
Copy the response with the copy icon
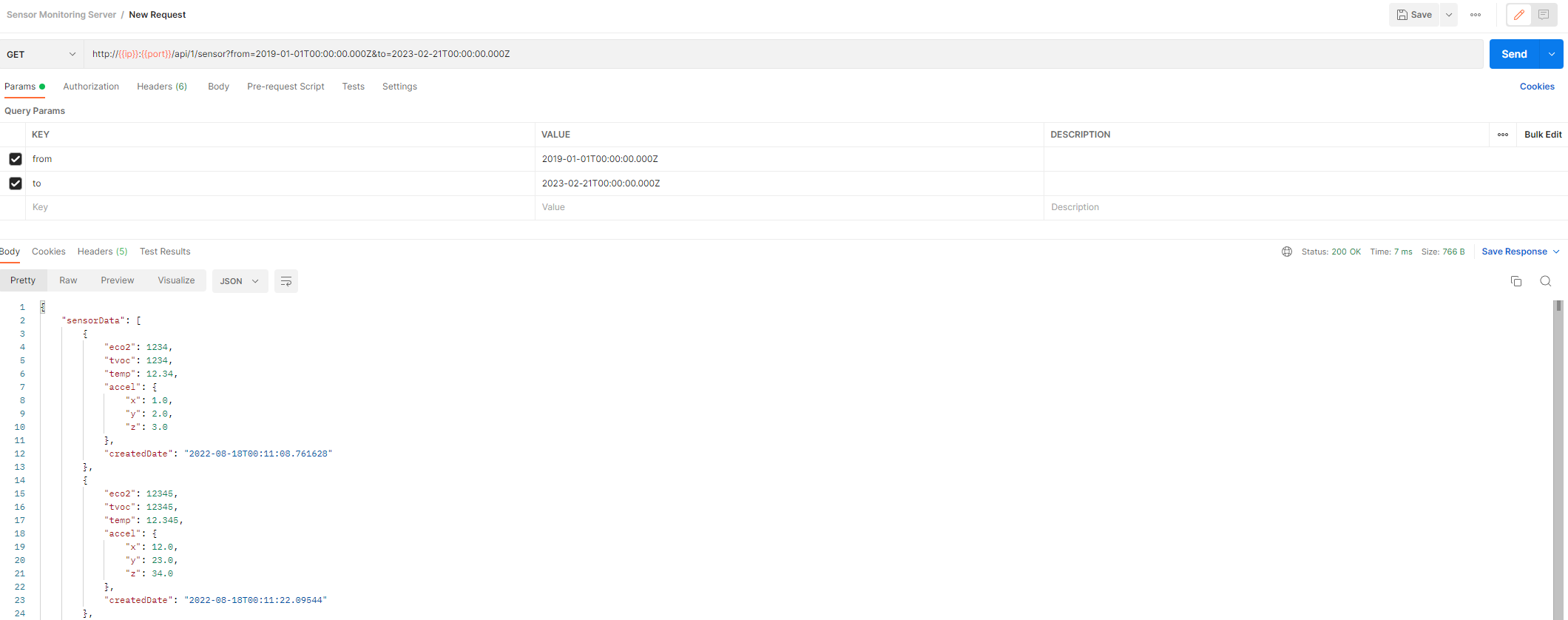[x=1516, y=281]
